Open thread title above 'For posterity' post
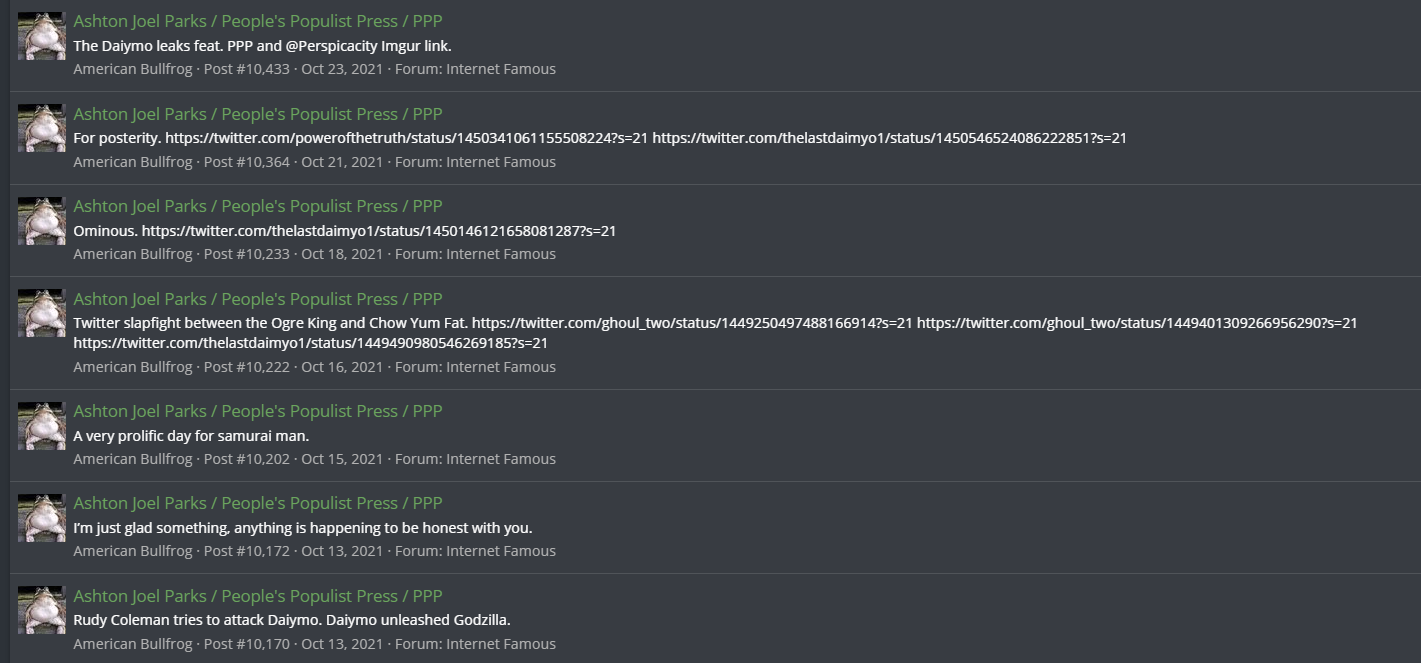Viewport: 1421px width, 663px height. click(x=258, y=114)
